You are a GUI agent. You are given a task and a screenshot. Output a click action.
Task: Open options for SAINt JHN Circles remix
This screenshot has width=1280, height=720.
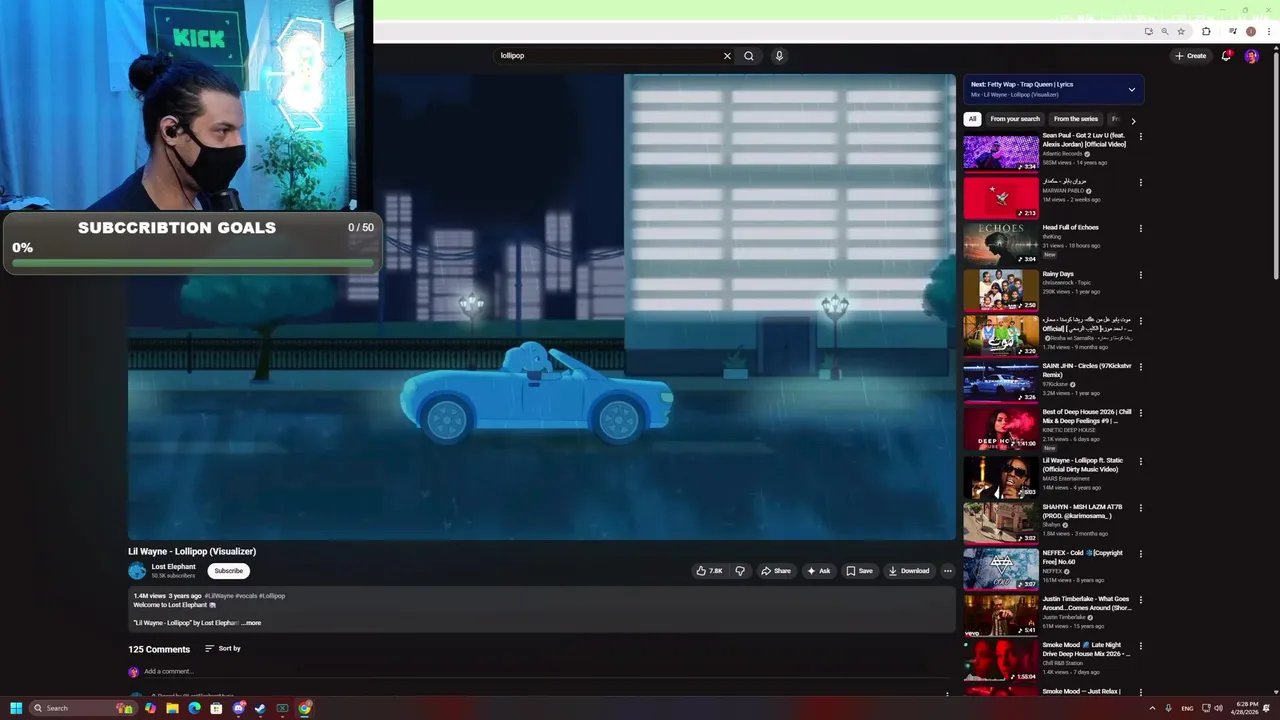[1141, 367]
